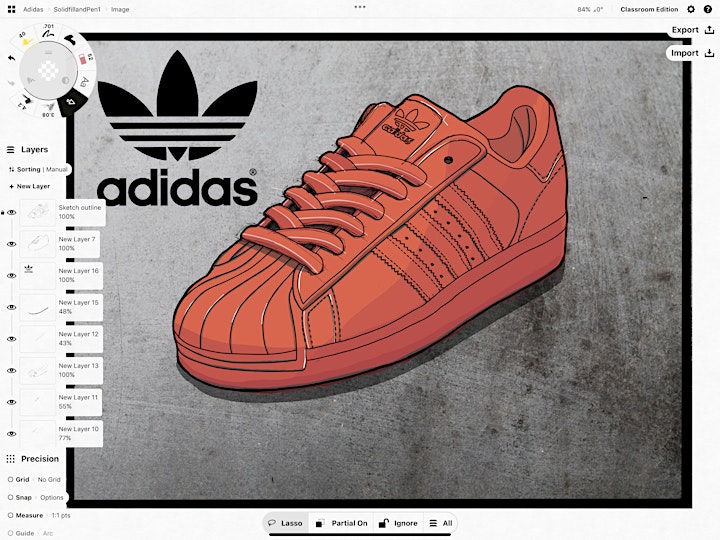Open the No Grid type selector
Viewport: 720px width, 540px height.
(x=49, y=479)
